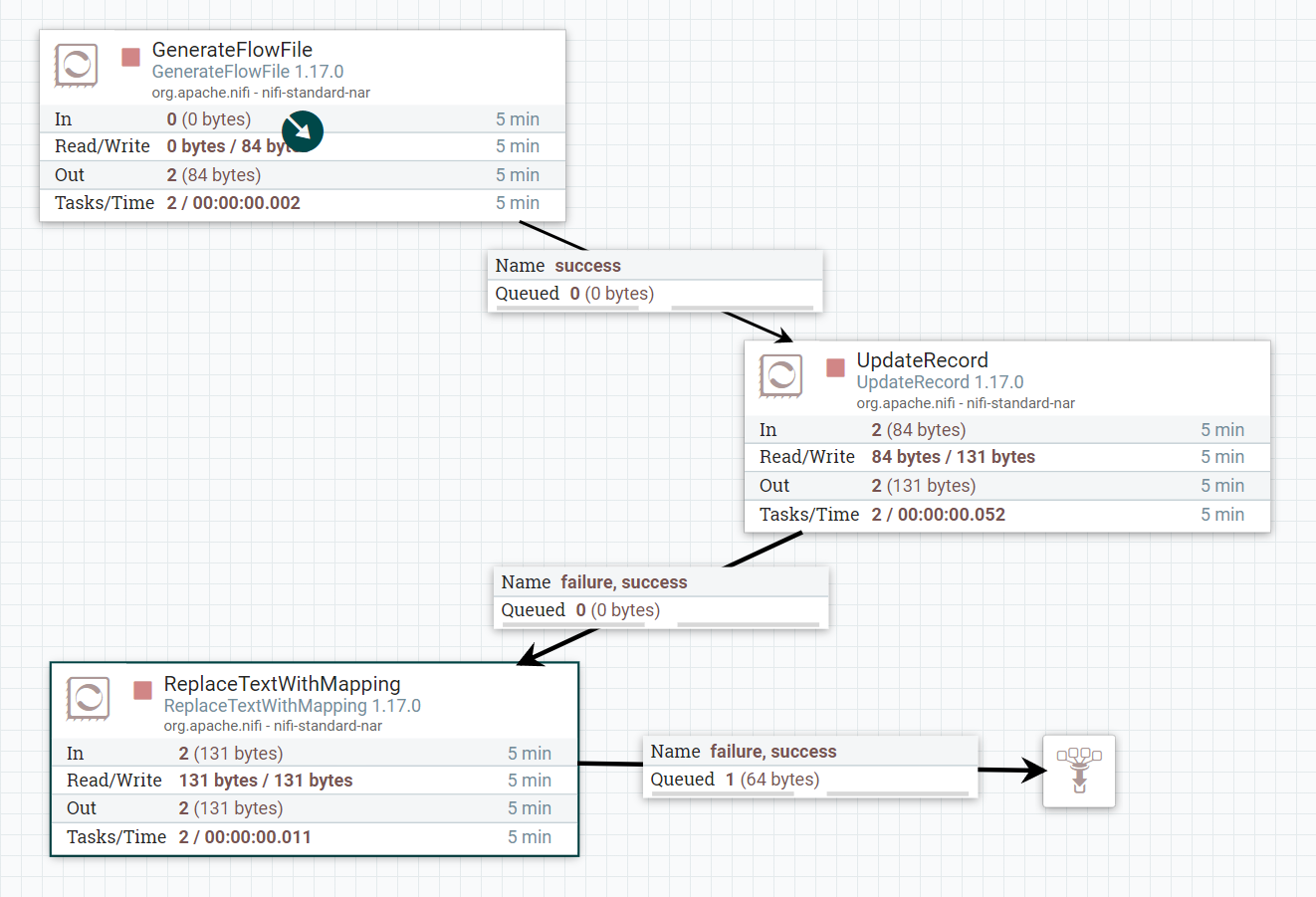Screen dimensions: 1316x897
Task: Click UpdateRecord's red stopped status indicator
Action: pos(835,367)
